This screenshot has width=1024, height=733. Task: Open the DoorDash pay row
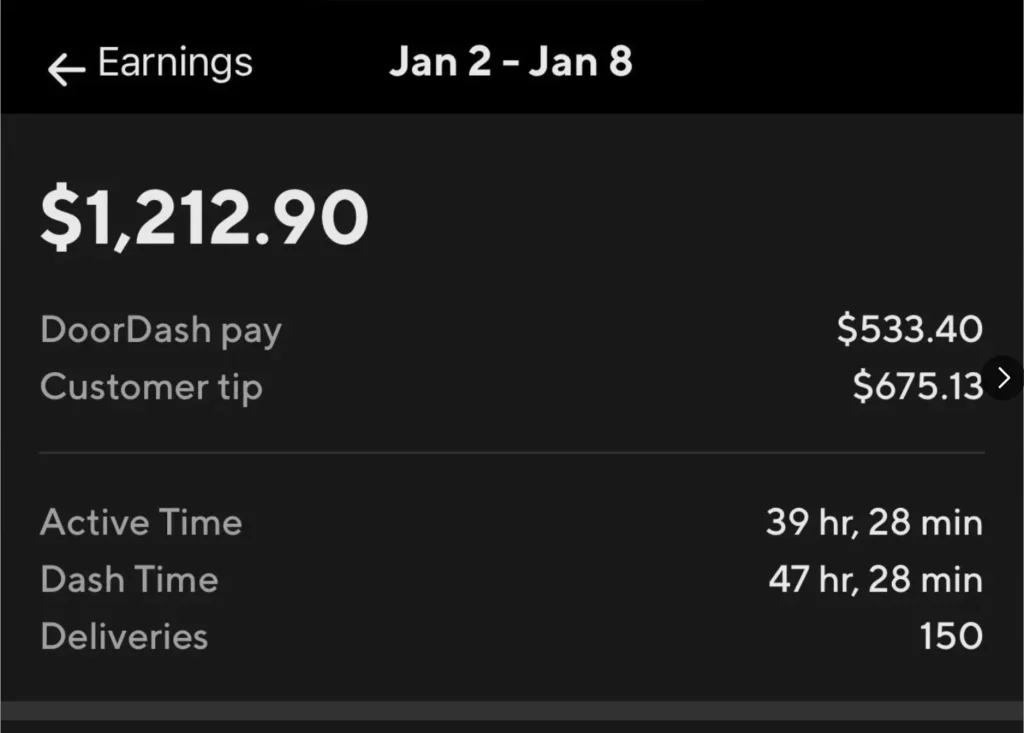511,329
